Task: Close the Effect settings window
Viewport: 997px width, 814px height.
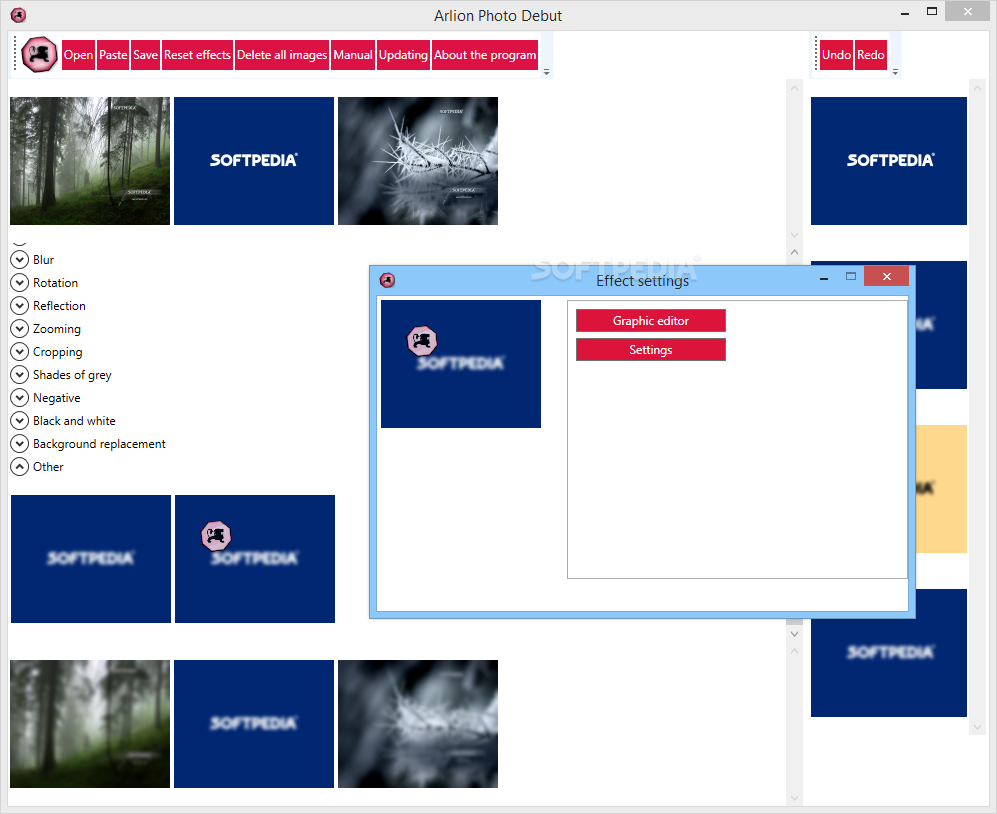Action: pyautogui.click(x=886, y=276)
